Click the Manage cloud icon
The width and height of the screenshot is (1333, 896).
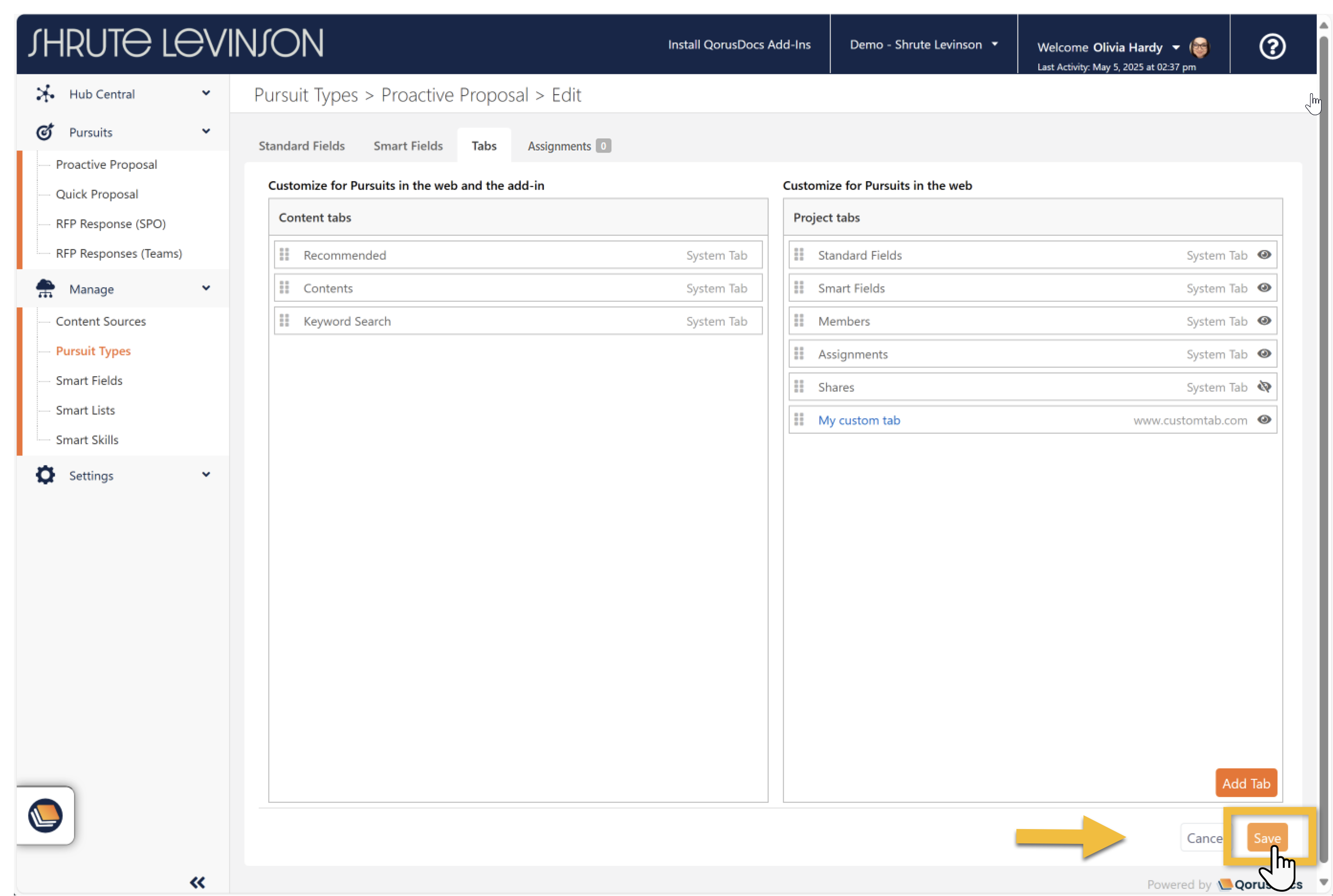click(x=45, y=289)
